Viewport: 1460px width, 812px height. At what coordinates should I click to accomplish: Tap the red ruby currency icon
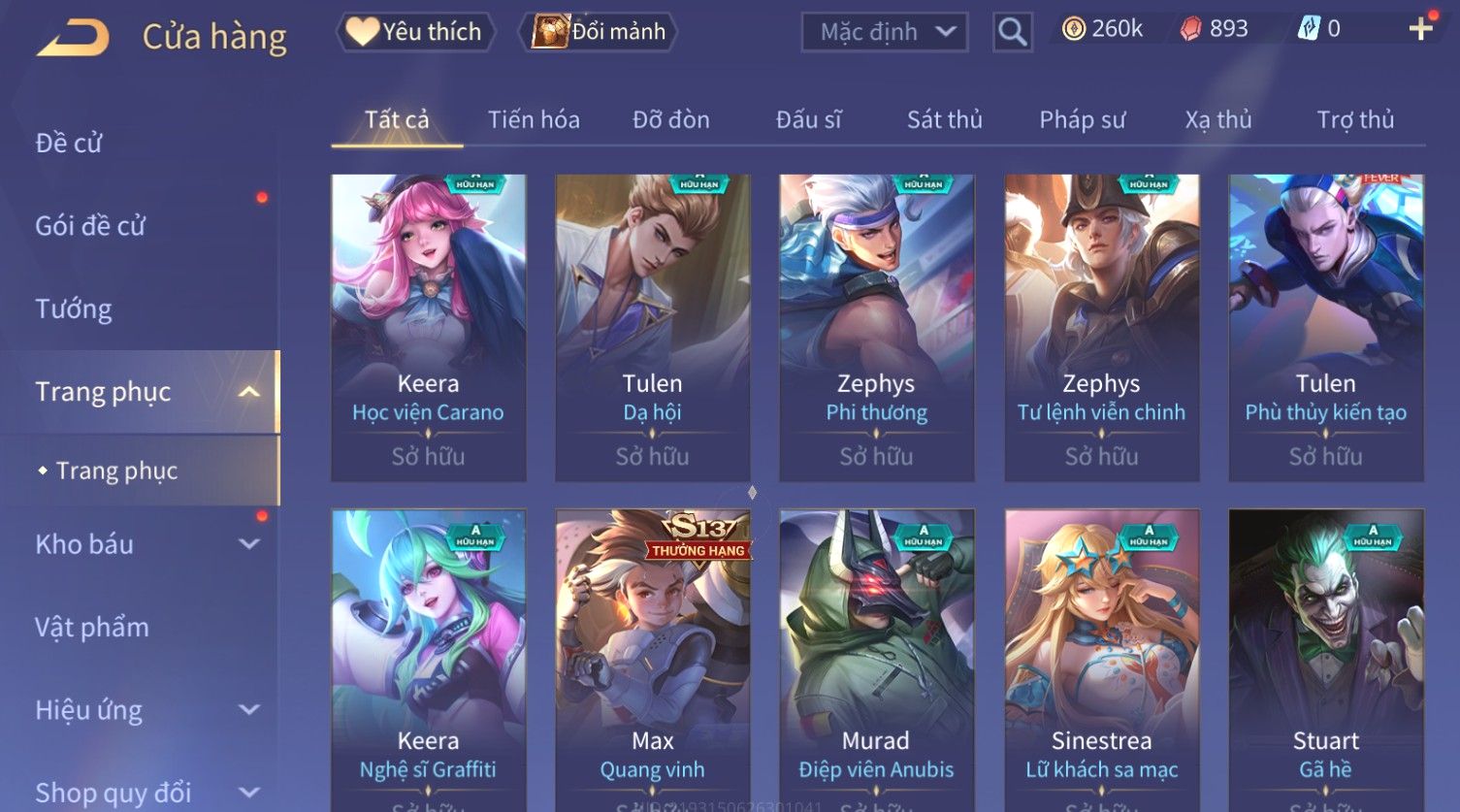coord(1190,29)
